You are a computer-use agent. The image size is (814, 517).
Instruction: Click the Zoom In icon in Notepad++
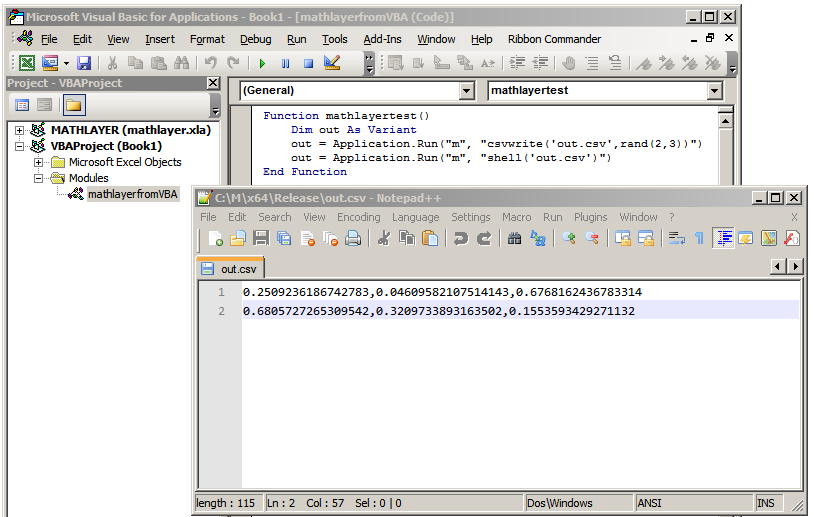569,238
